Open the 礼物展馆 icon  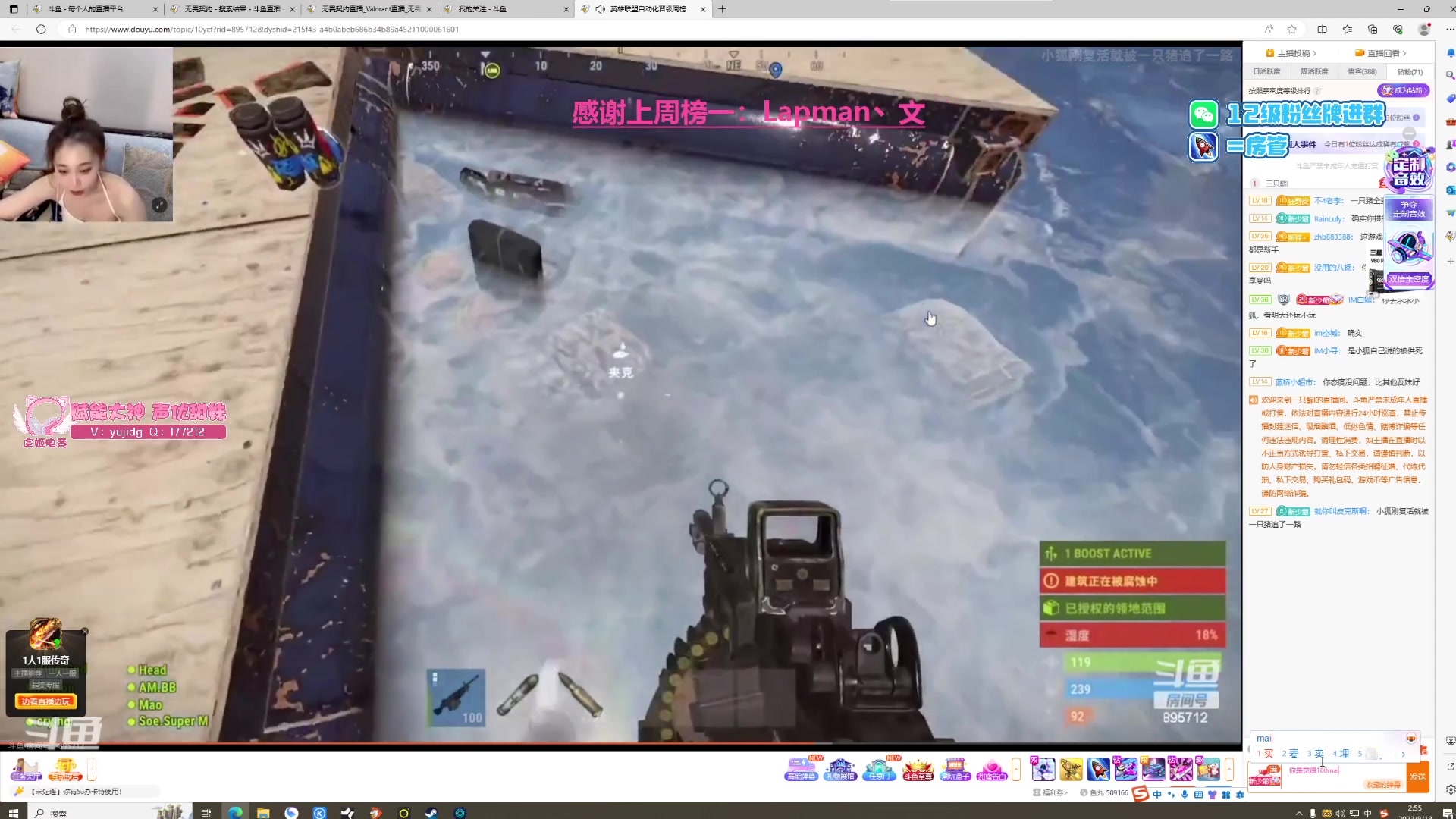tap(840, 769)
